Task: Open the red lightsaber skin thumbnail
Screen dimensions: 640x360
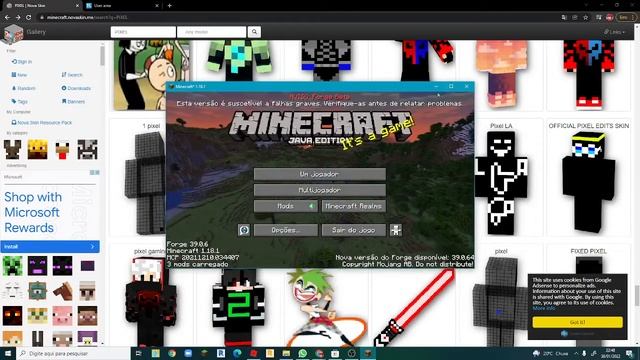Action: point(414,307)
